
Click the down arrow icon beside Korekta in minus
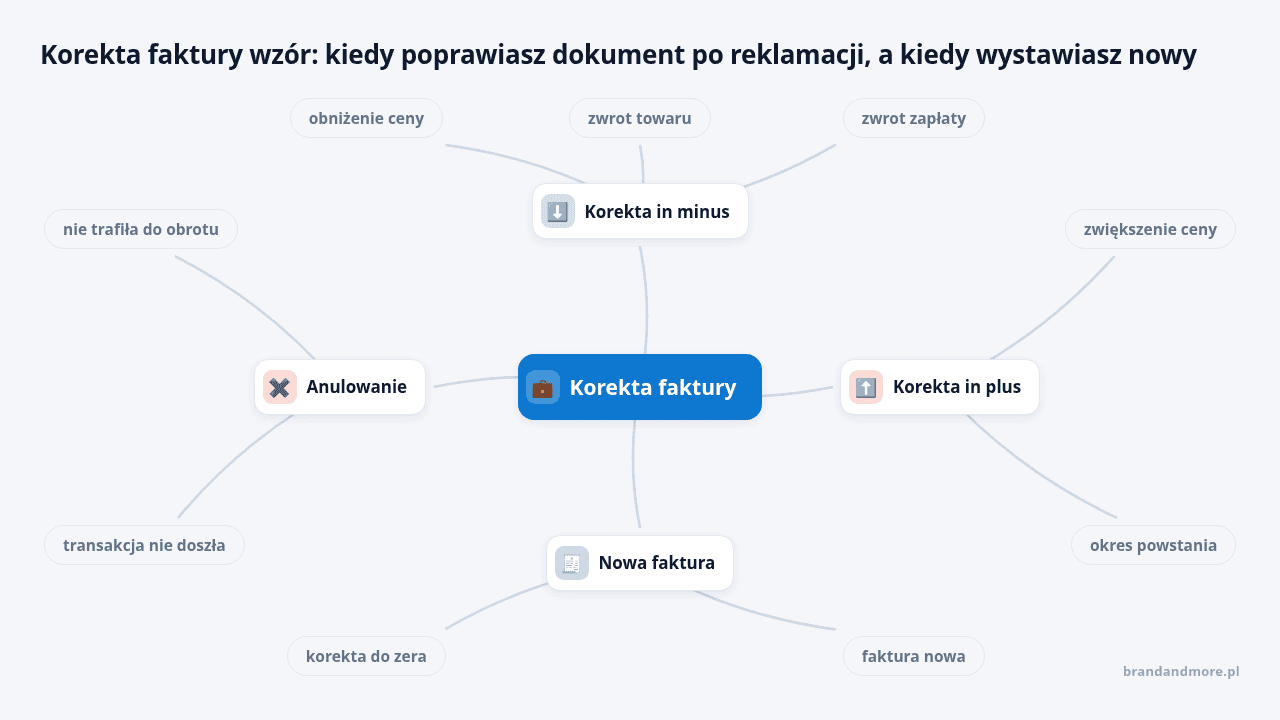[x=558, y=211]
